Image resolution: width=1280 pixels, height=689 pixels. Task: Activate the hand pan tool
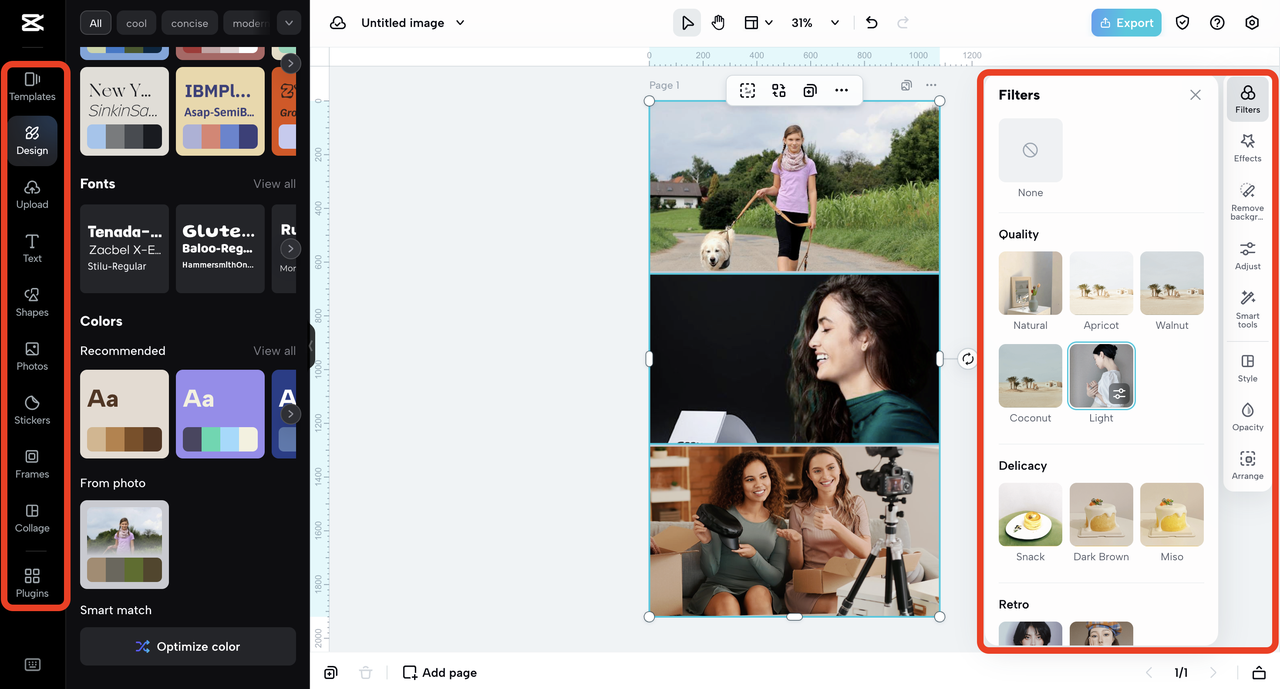718,23
